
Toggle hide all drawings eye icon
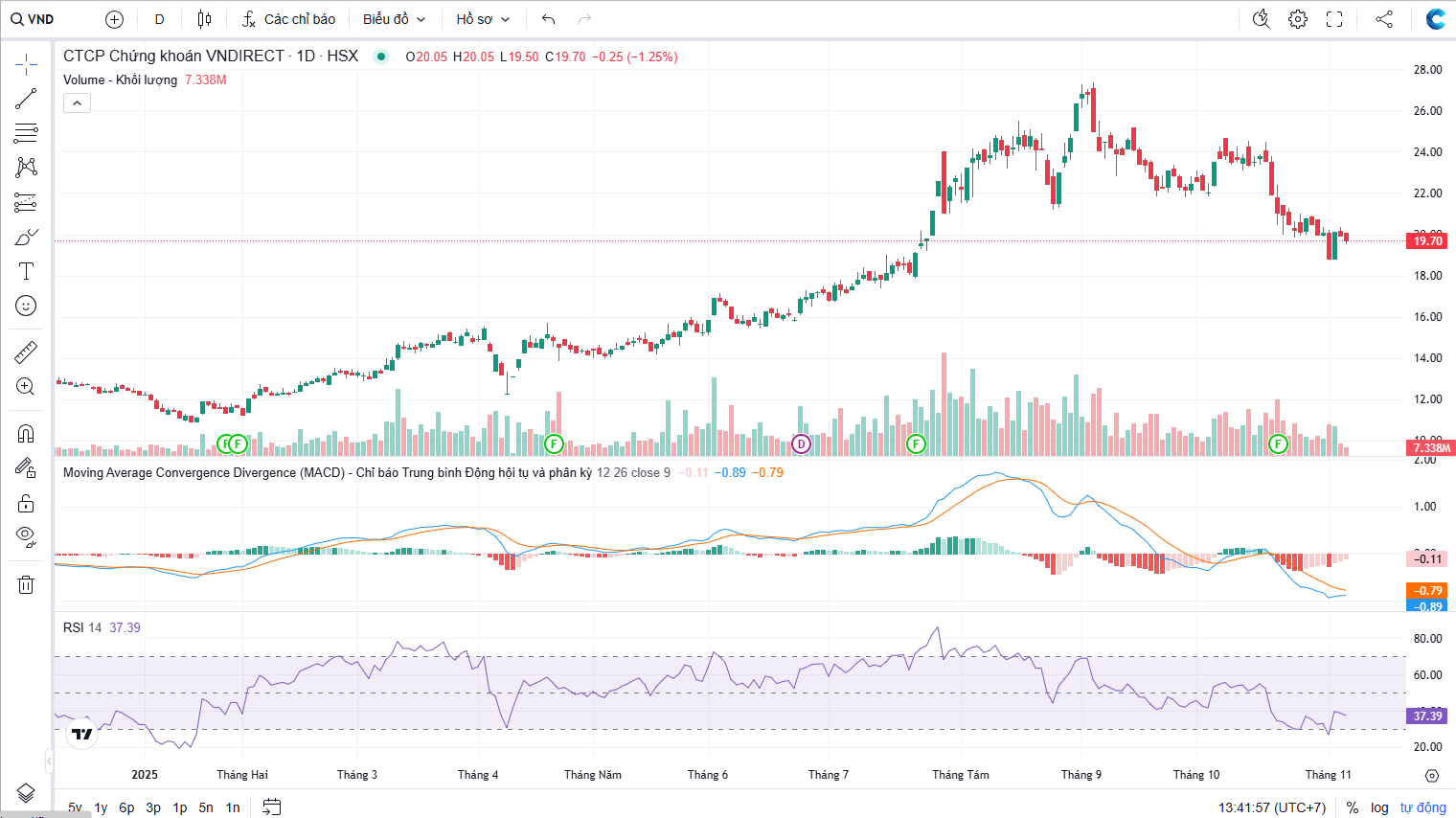pyautogui.click(x=26, y=535)
